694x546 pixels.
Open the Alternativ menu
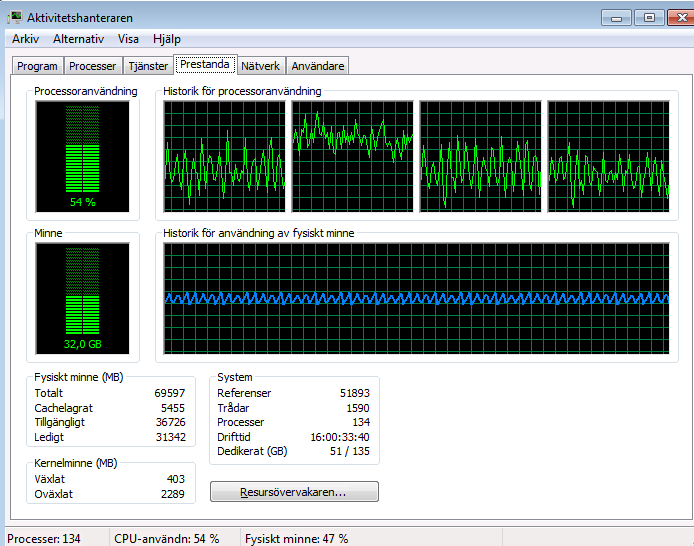(x=78, y=39)
